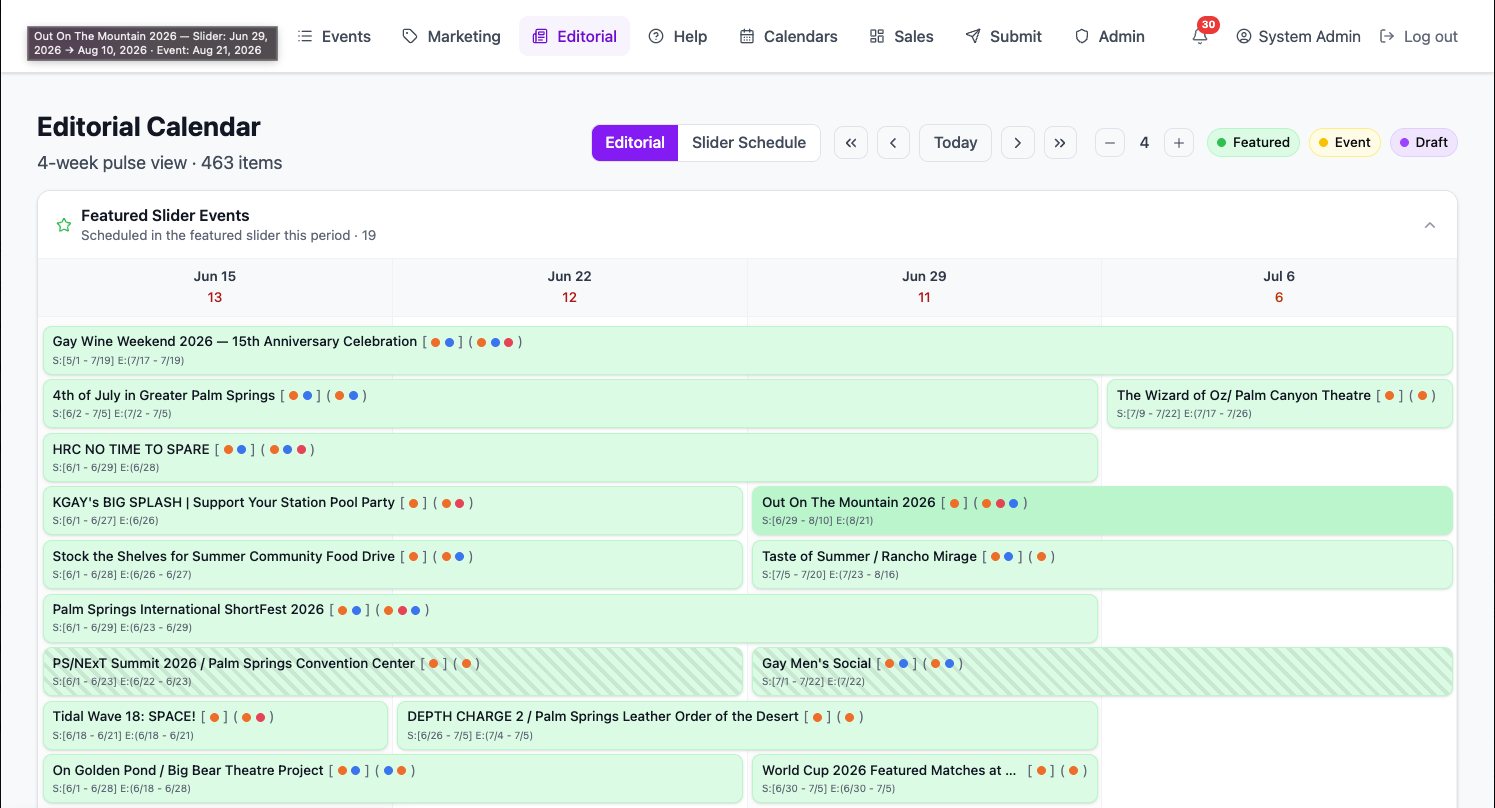
Task: Open Palm Springs International ShortFest 2026 event
Action: [570, 618]
